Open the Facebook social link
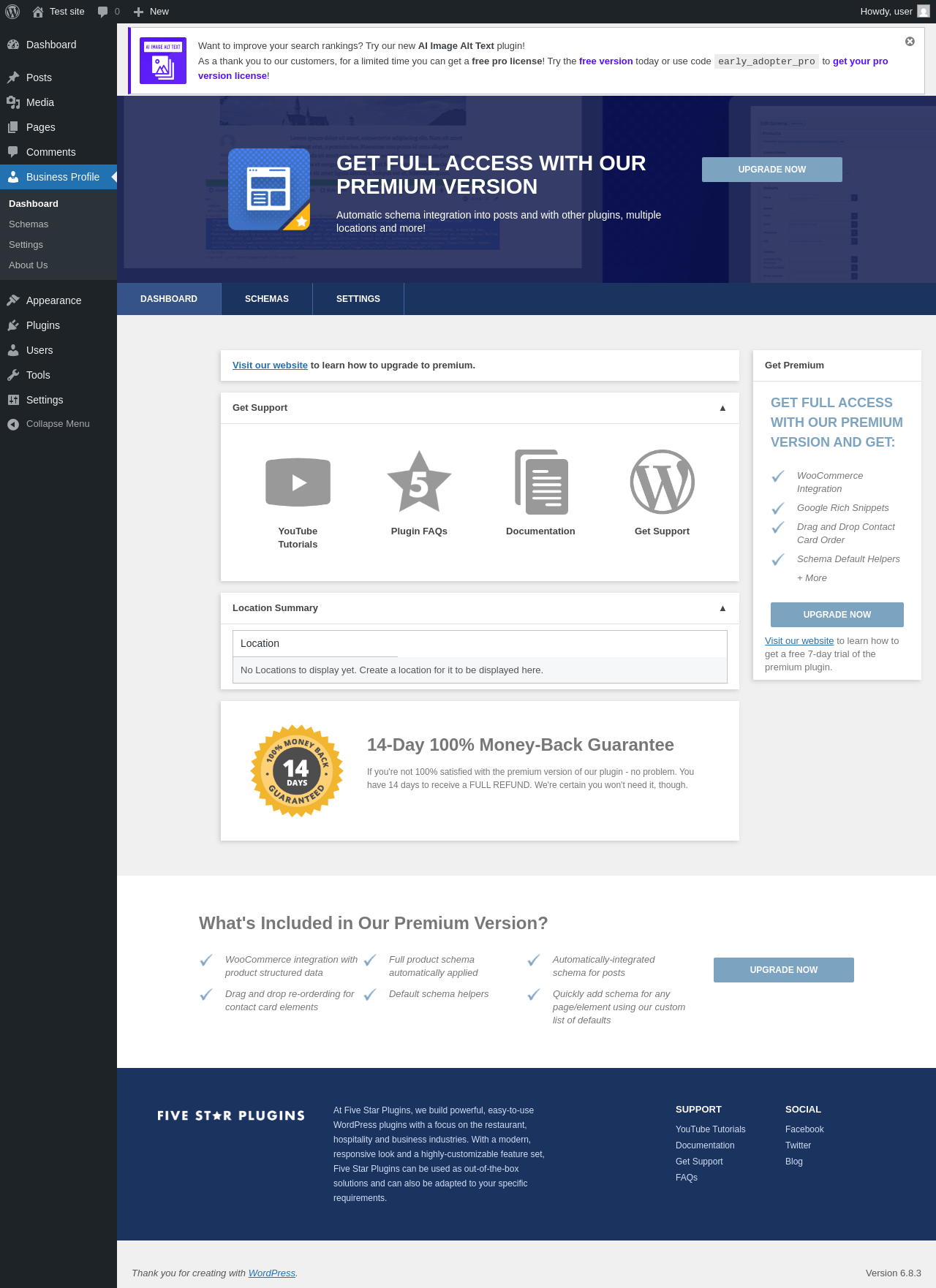 coord(804,1129)
